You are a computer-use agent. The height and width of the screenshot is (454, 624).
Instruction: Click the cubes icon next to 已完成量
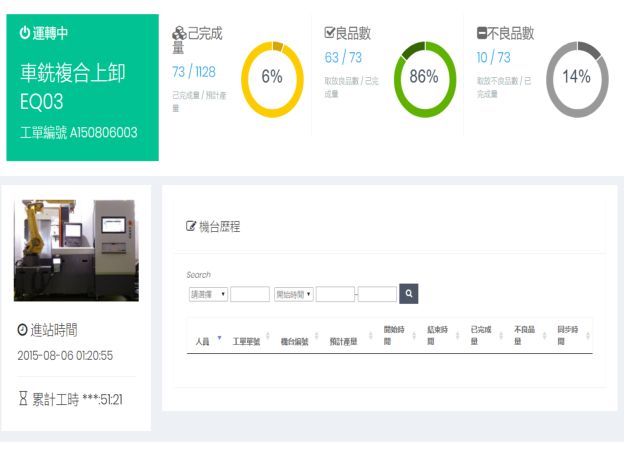[179, 33]
